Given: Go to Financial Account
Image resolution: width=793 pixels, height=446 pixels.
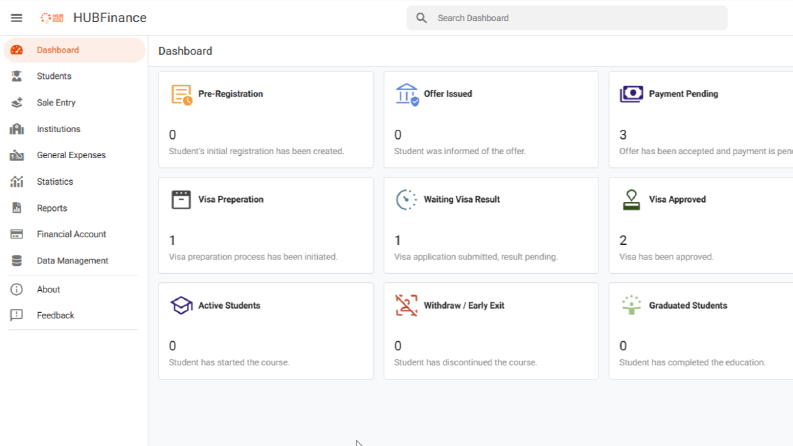Looking at the screenshot, I should pos(74,234).
